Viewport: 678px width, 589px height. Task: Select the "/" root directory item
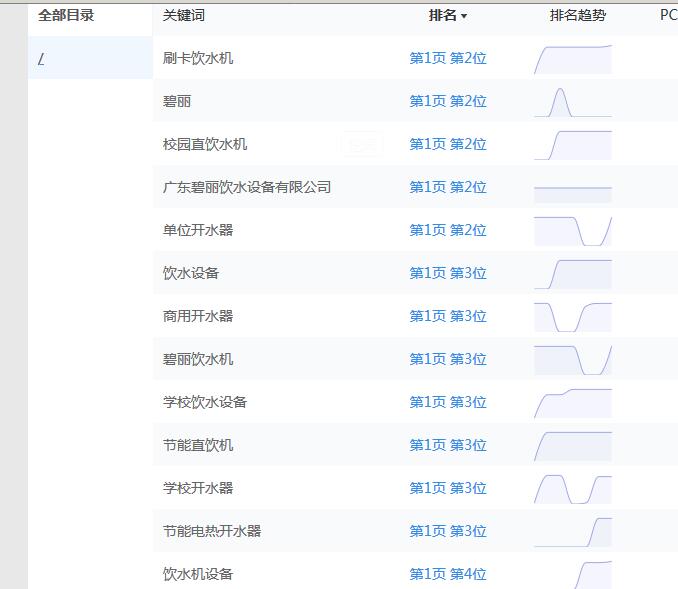(x=90, y=58)
